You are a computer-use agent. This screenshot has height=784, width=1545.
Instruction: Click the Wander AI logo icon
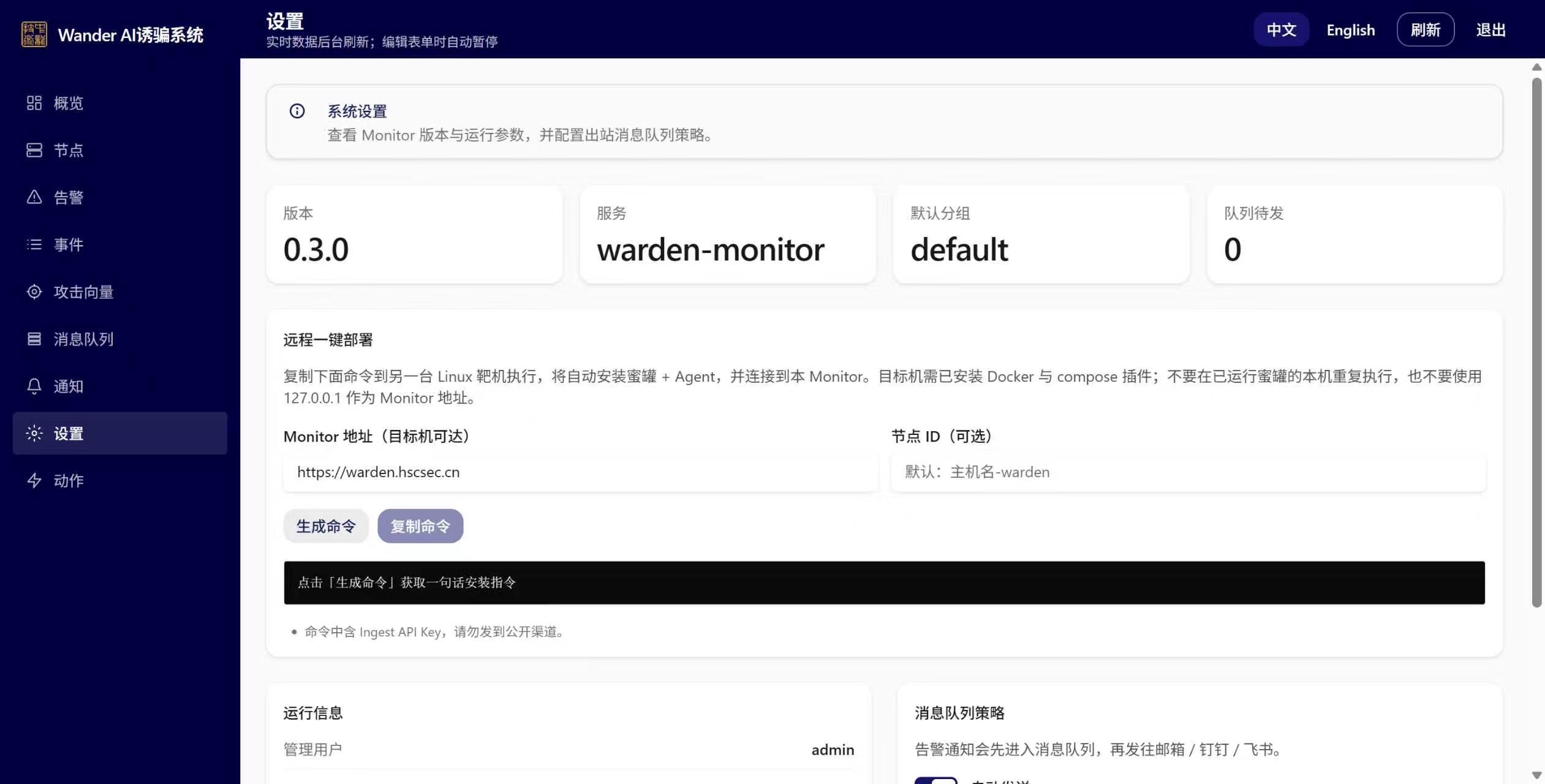34,34
